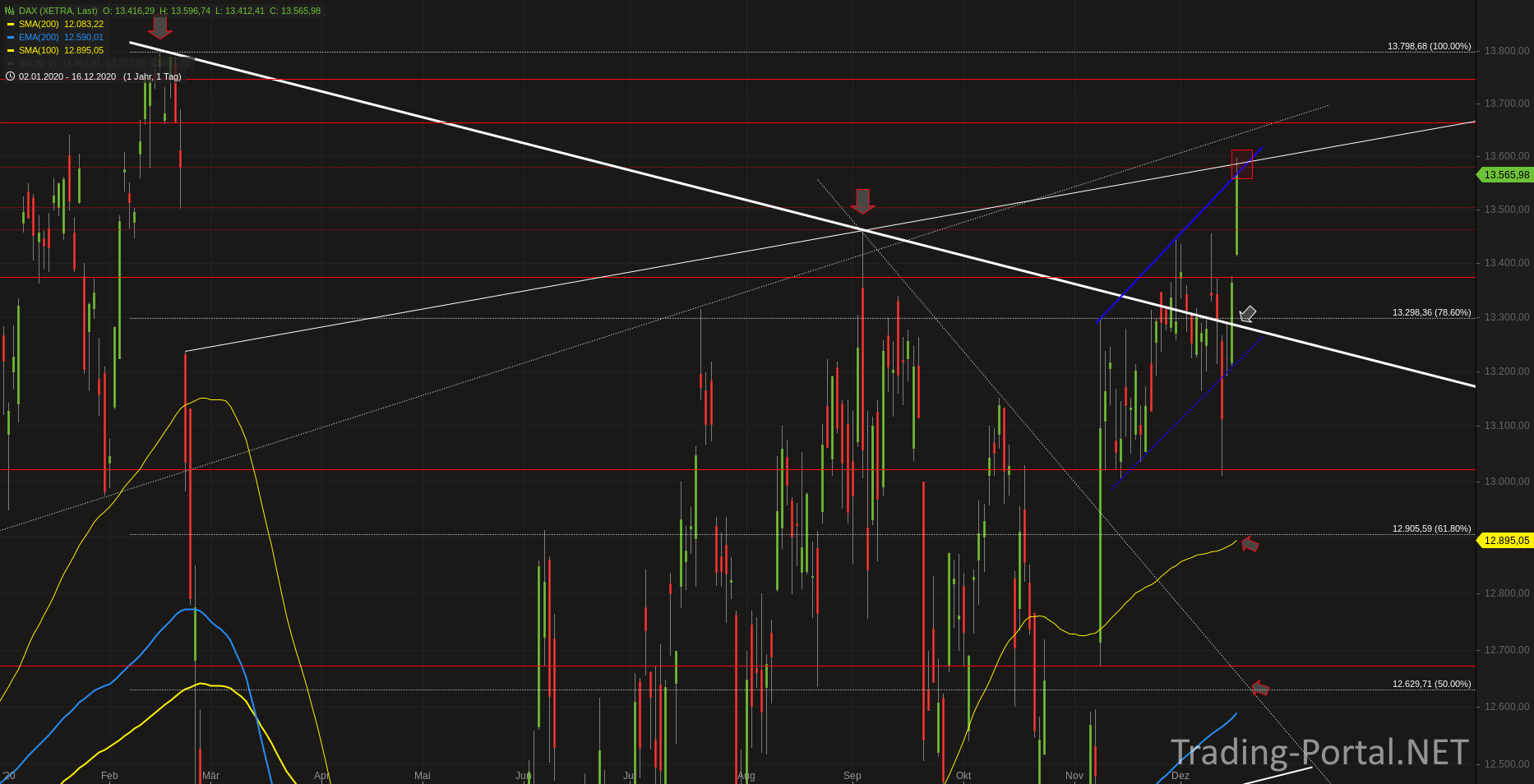This screenshot has height=784, width=1534.
Task: Click the Okt label on the time axis
Action: 963,776
